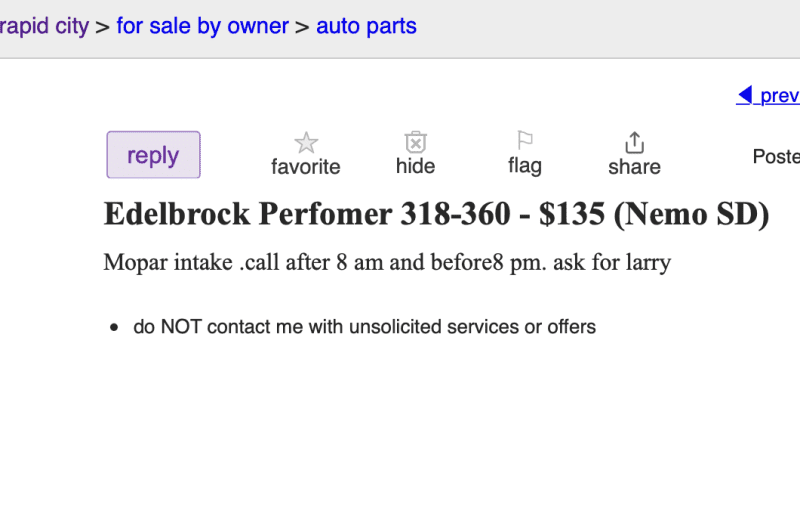The image size is (800, 532).
Task: Navigate to the prev posting link
Action: point(779,96)
